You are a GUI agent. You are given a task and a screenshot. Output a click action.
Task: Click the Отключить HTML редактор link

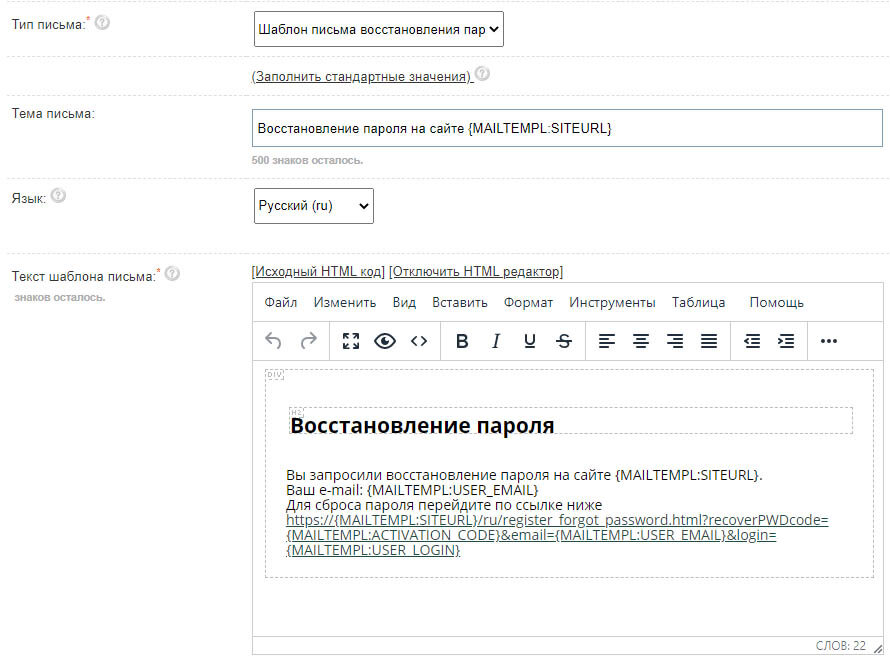pos(476,272)
